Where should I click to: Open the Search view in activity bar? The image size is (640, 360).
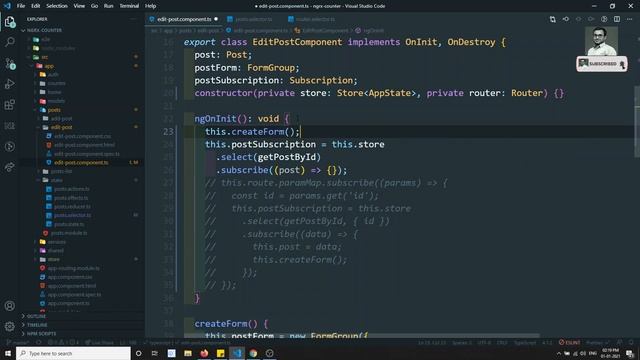click(x=10, y=42)
